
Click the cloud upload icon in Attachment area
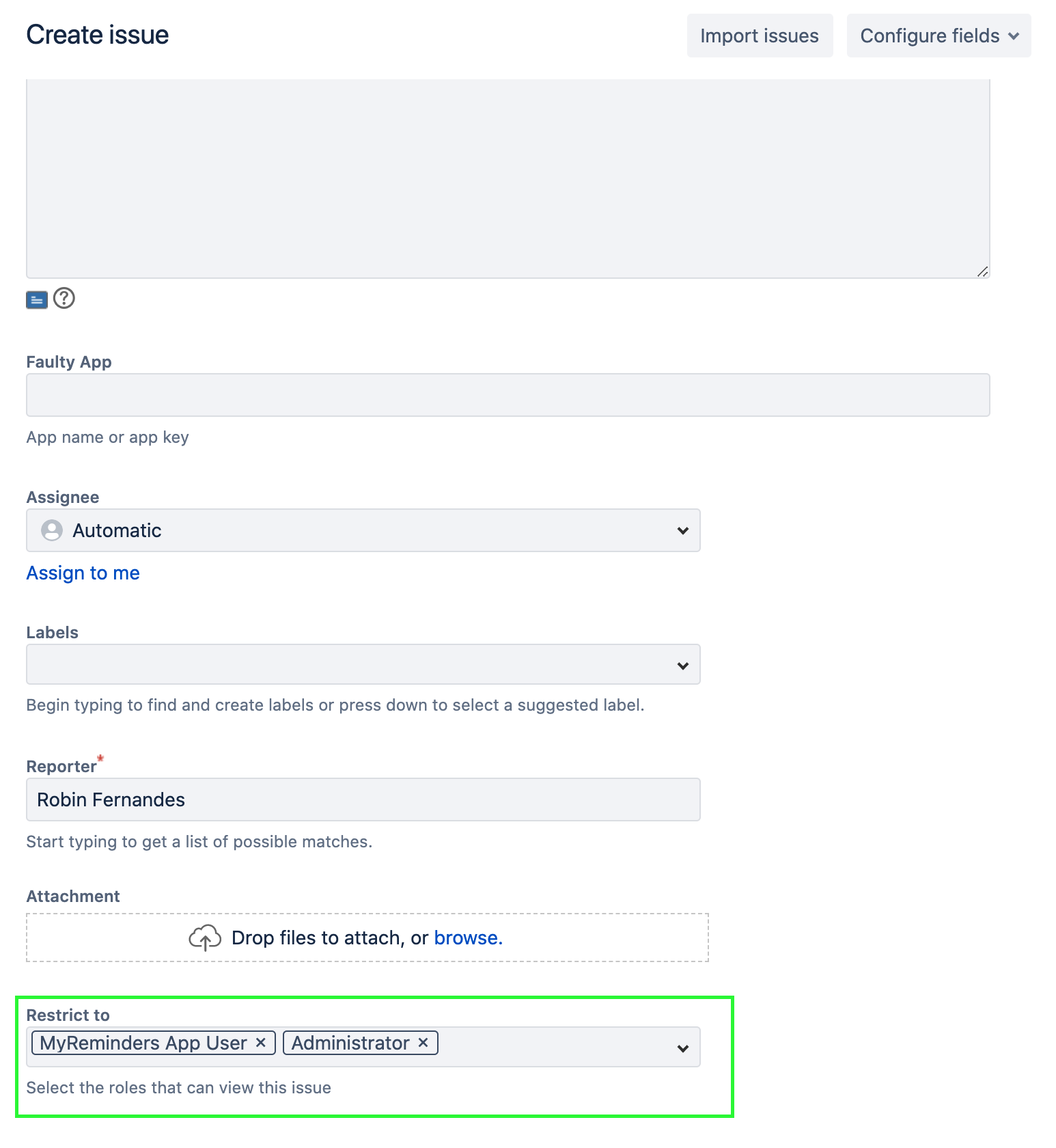point(205,938)
